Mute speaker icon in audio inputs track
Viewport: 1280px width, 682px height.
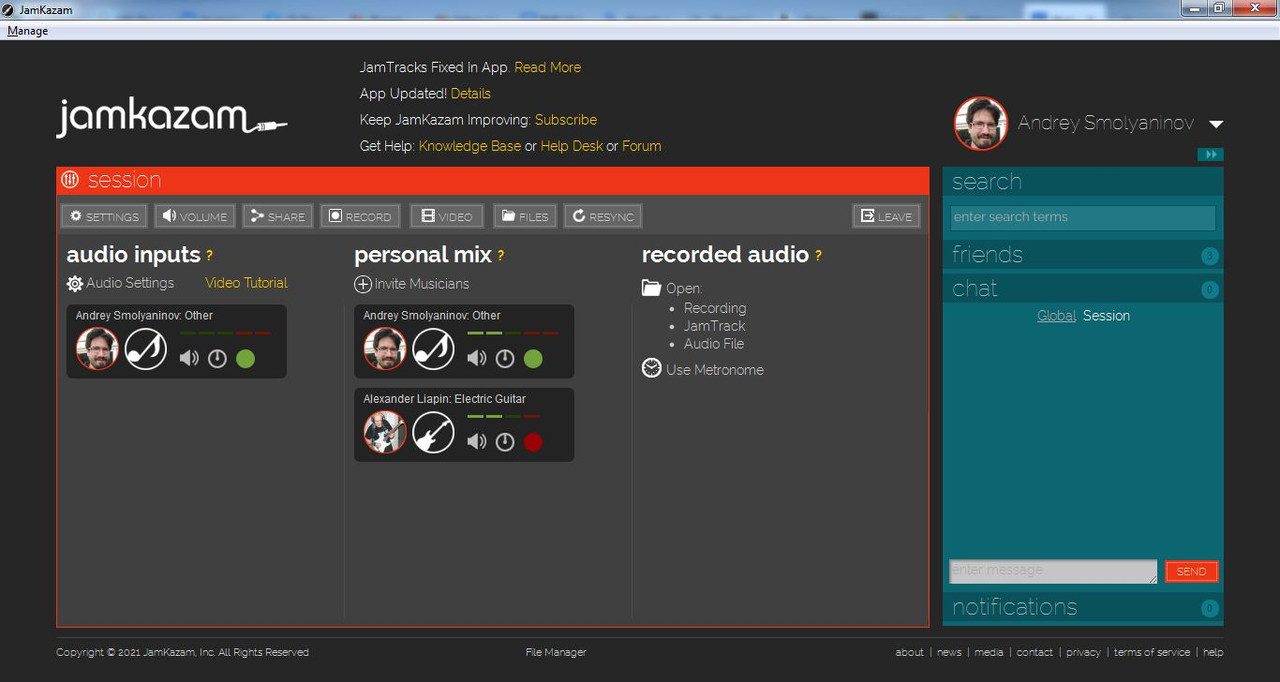point(189,358)
